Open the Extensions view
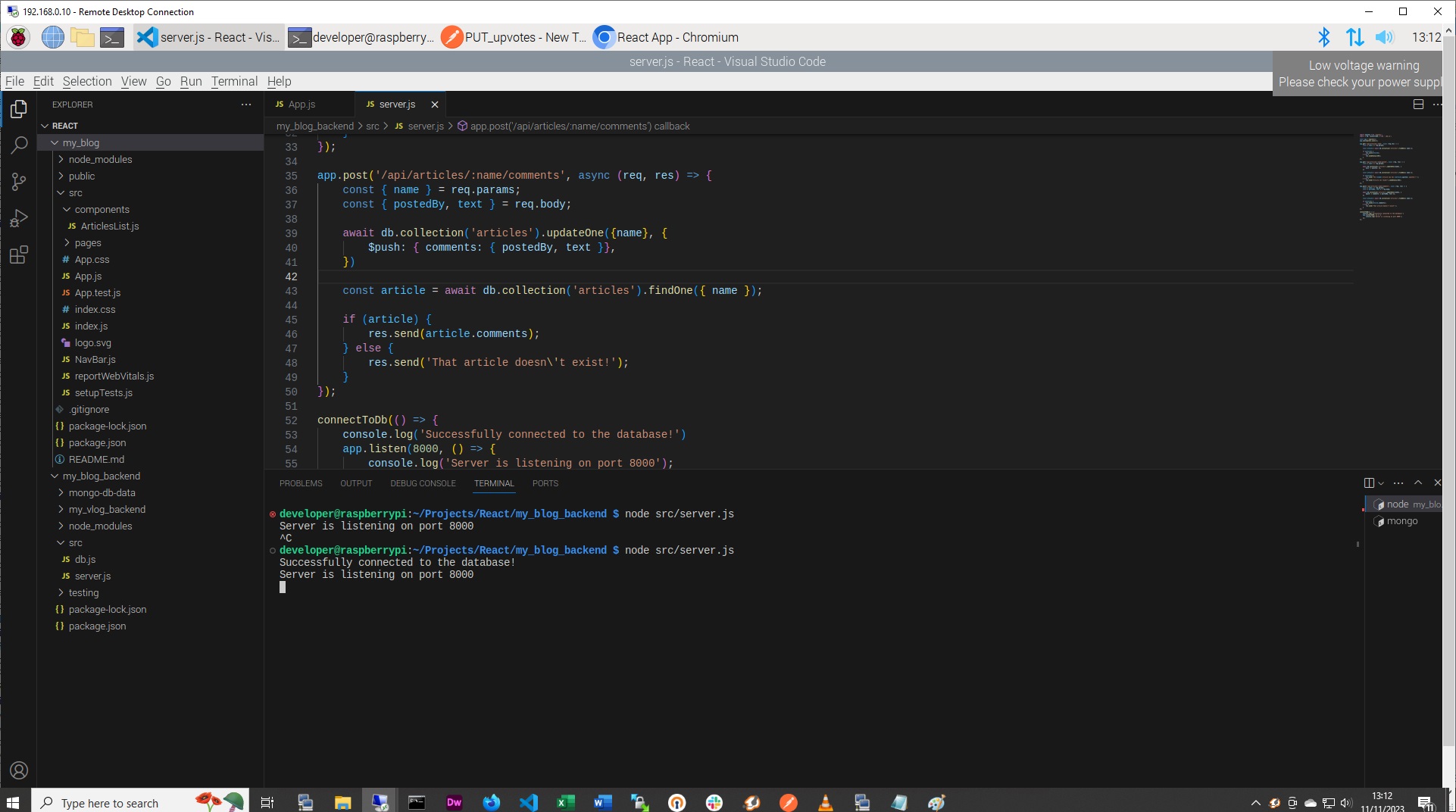 tap(19, 255)
